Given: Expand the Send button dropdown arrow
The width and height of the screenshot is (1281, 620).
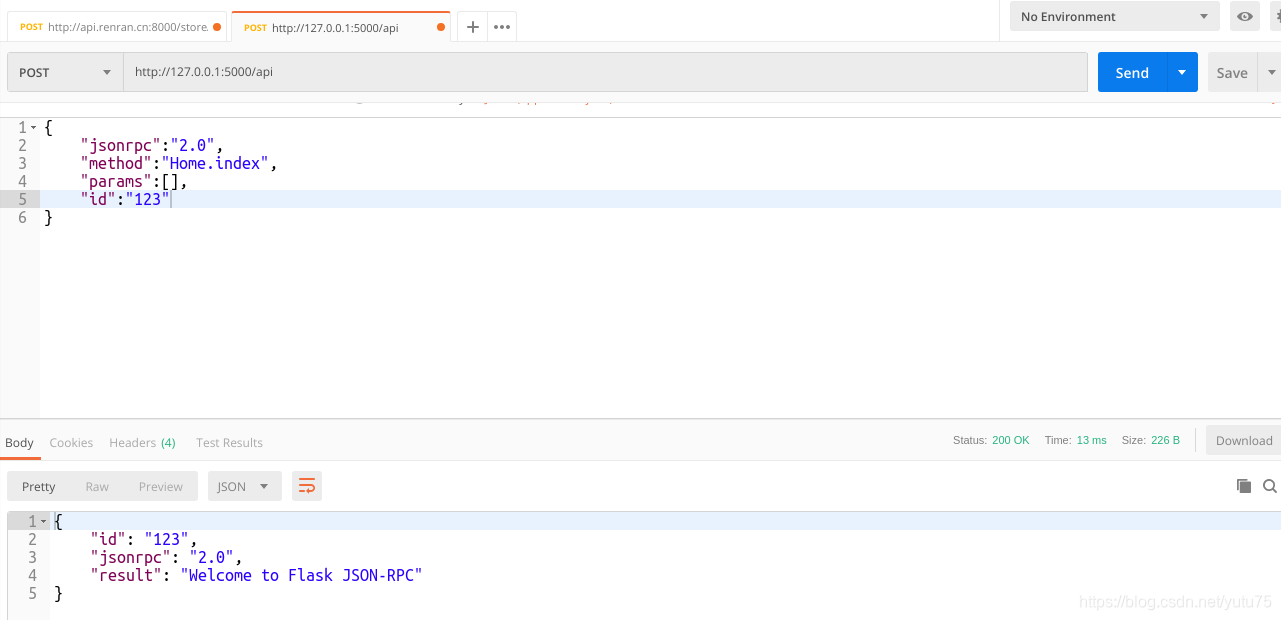Looking at the screenshot, I should point(1181,71).
